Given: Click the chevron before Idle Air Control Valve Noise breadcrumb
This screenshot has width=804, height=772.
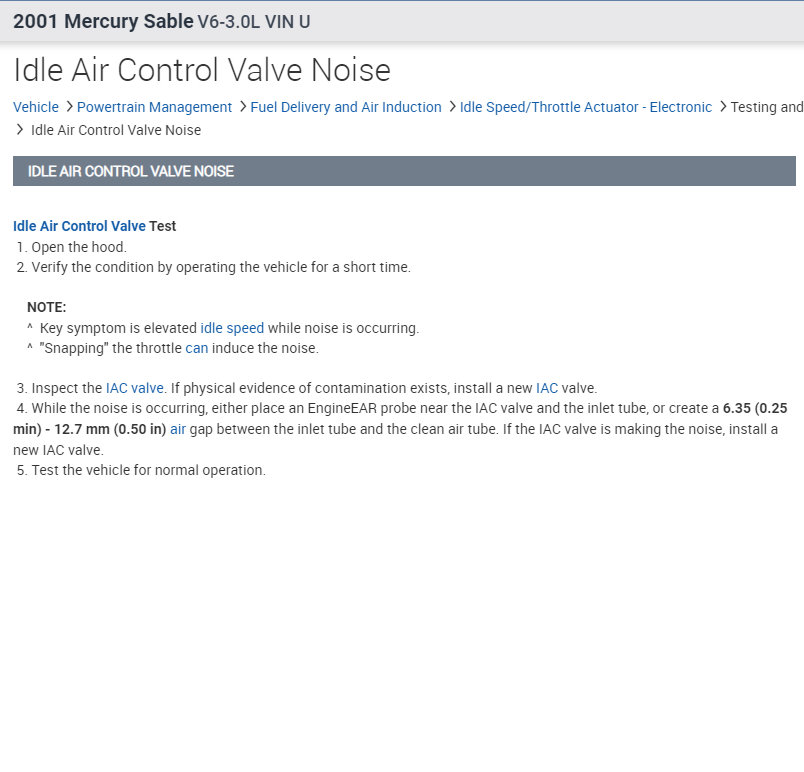Looking at the screenshot, I should 20,130.
